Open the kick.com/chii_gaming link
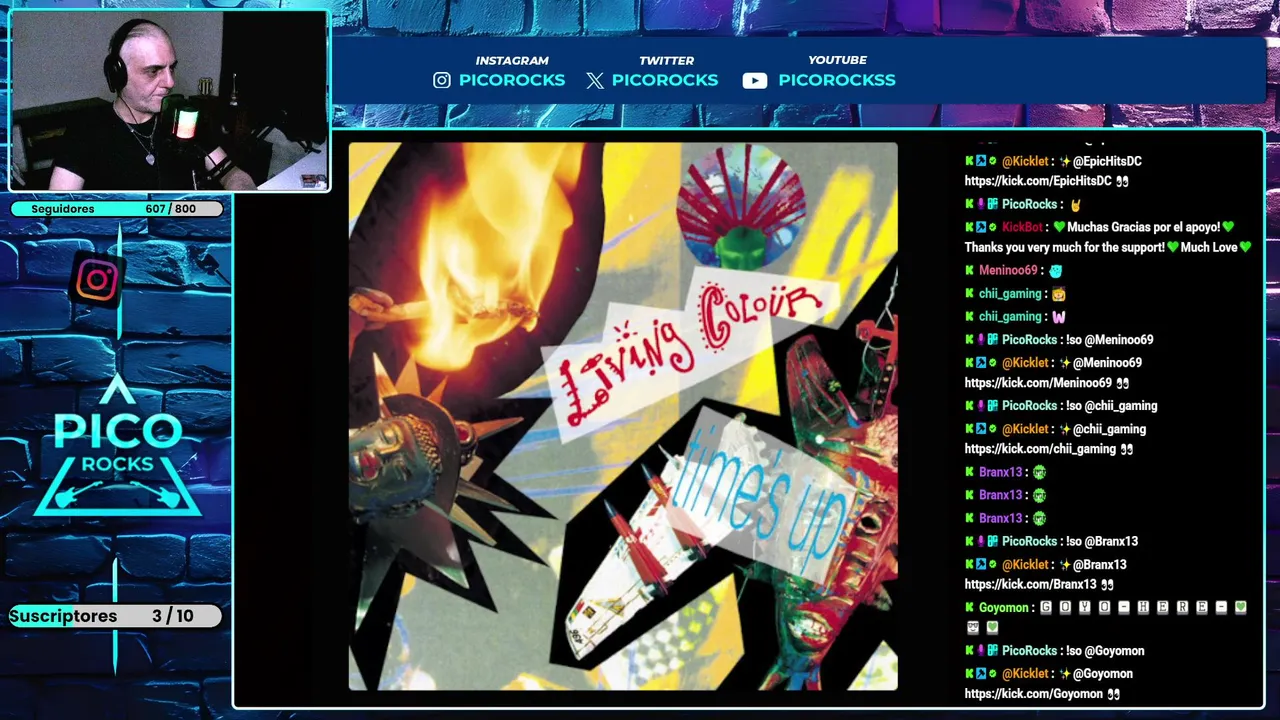1280x720 pixels. [1040, 449]
